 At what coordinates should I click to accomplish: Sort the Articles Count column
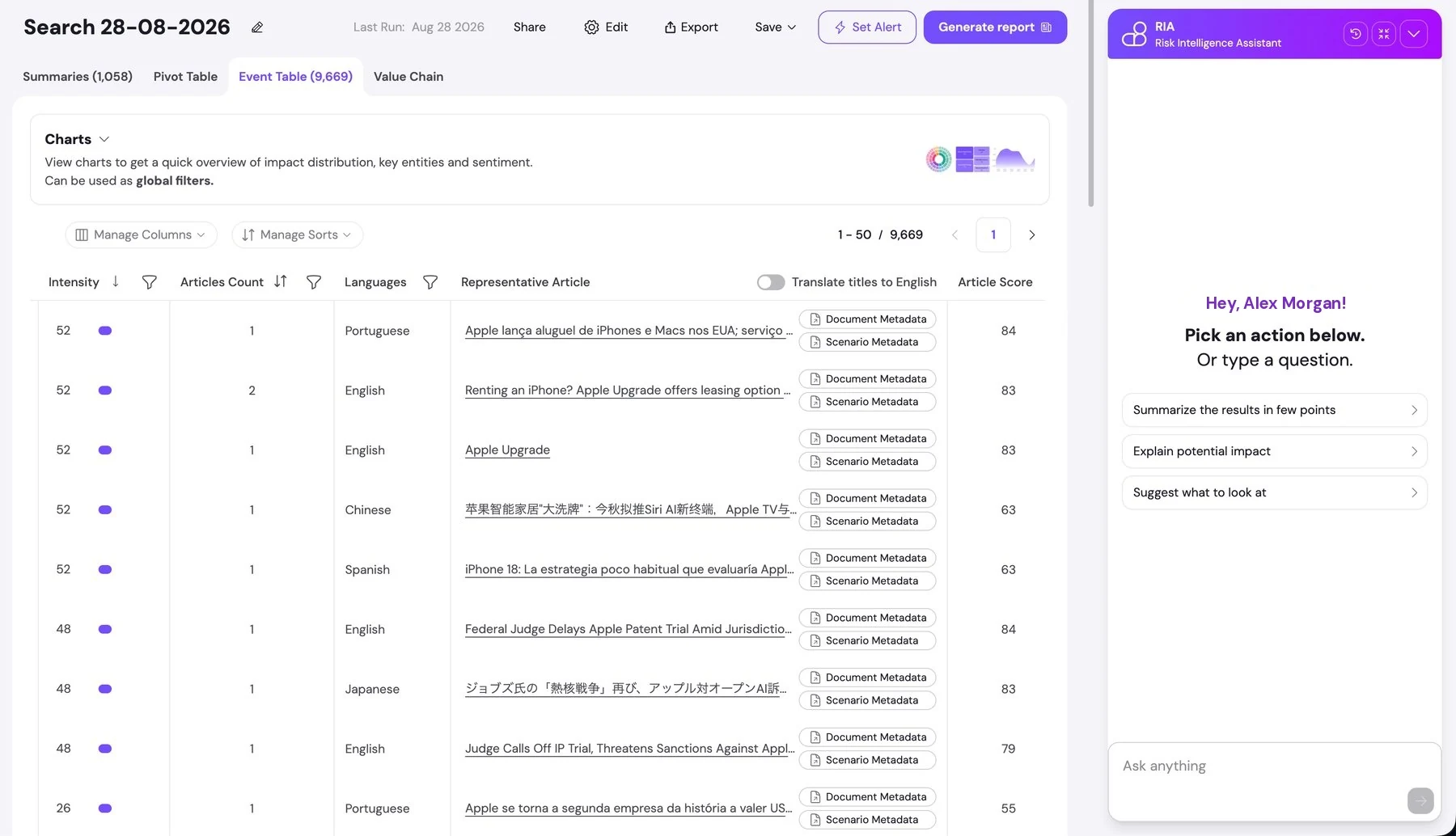click(x=281, y=281)
